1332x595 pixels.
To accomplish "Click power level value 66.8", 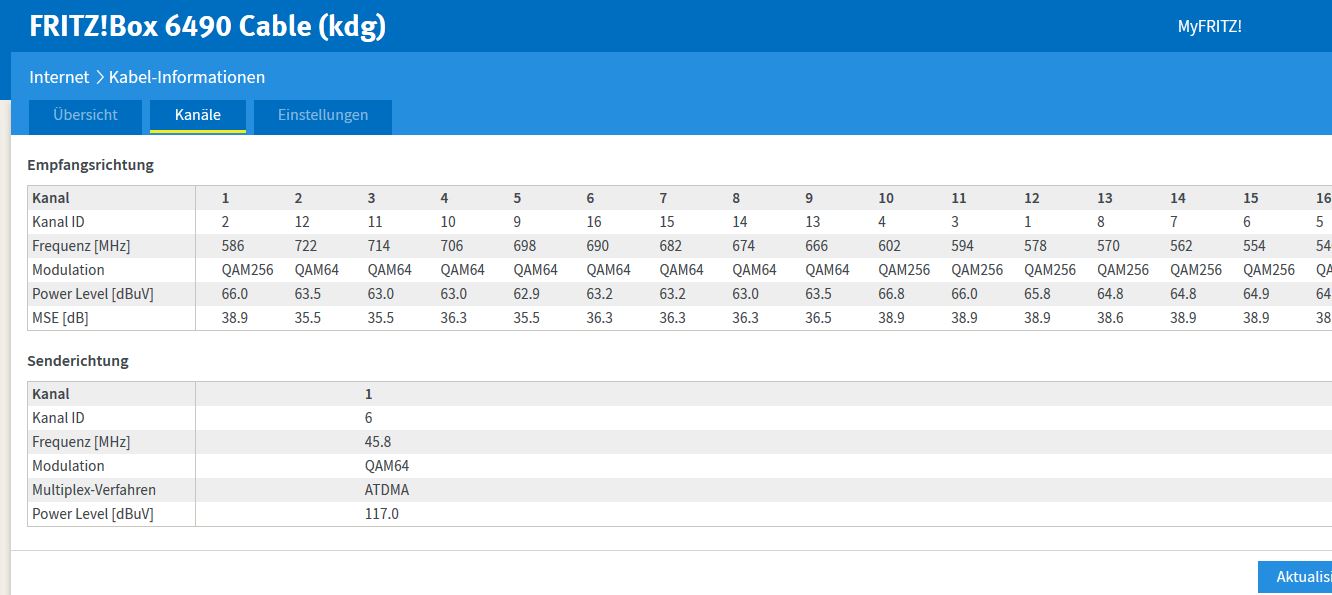I will coord(892,294).
